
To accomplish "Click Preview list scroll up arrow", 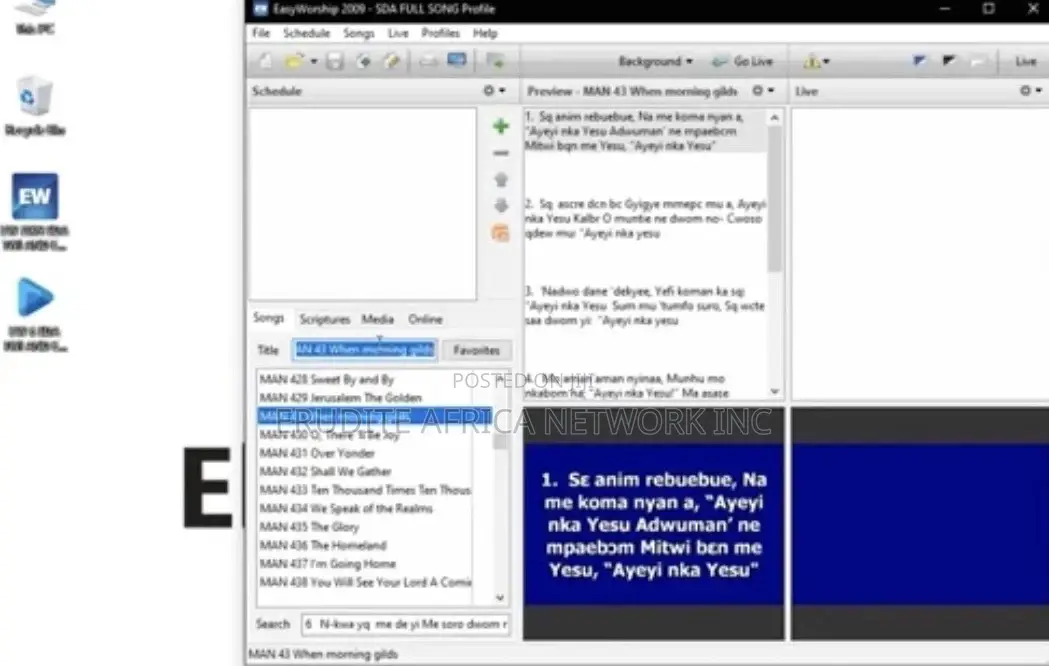I will (x=775, y=118).
